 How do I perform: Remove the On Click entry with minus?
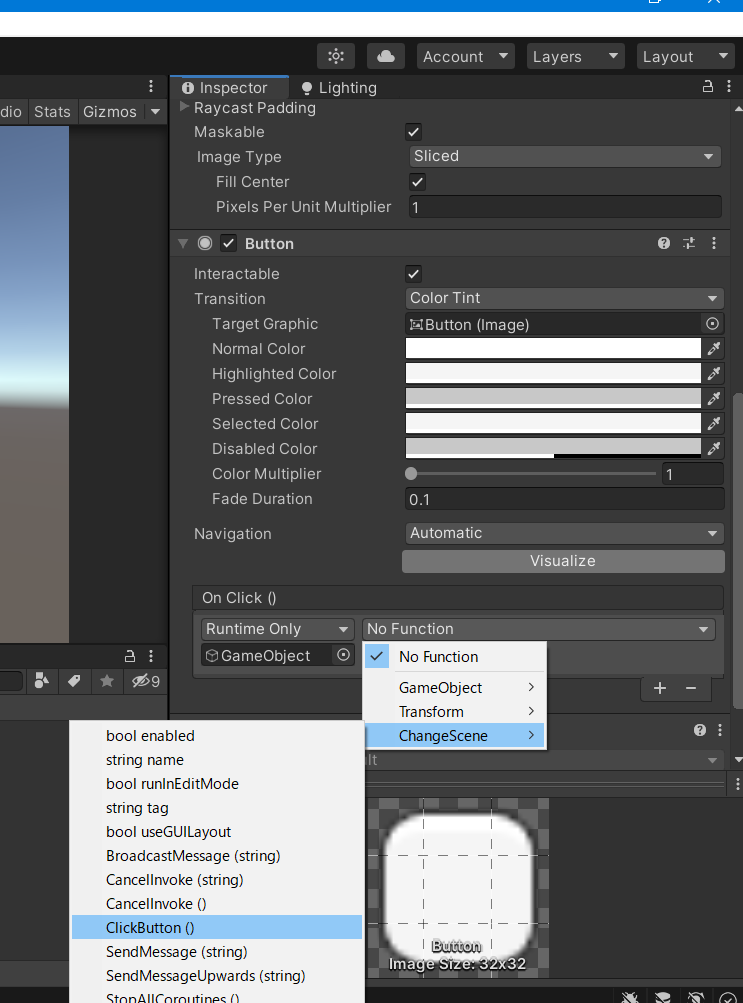pos(691,688)
